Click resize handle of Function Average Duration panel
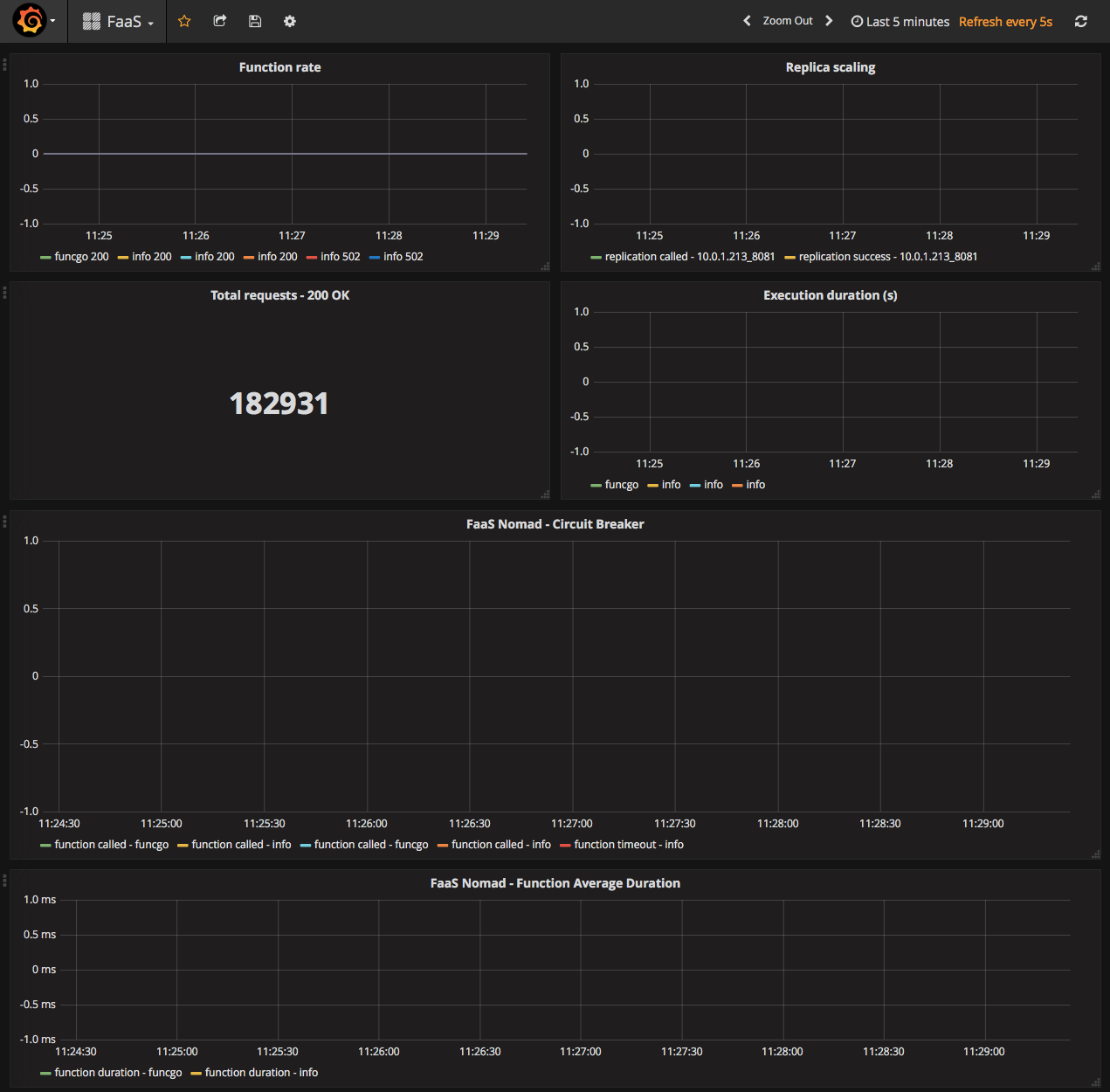 pyautogui.click(x=1096, y=1082)
